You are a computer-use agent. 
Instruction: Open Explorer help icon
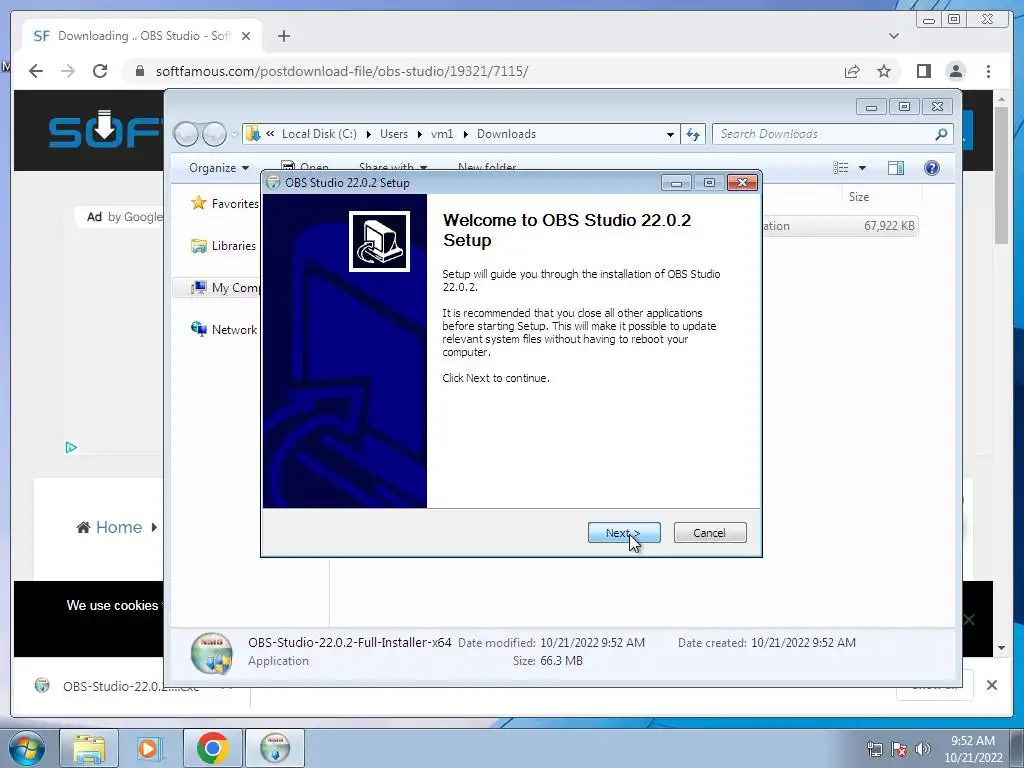[x=932, y=168]
